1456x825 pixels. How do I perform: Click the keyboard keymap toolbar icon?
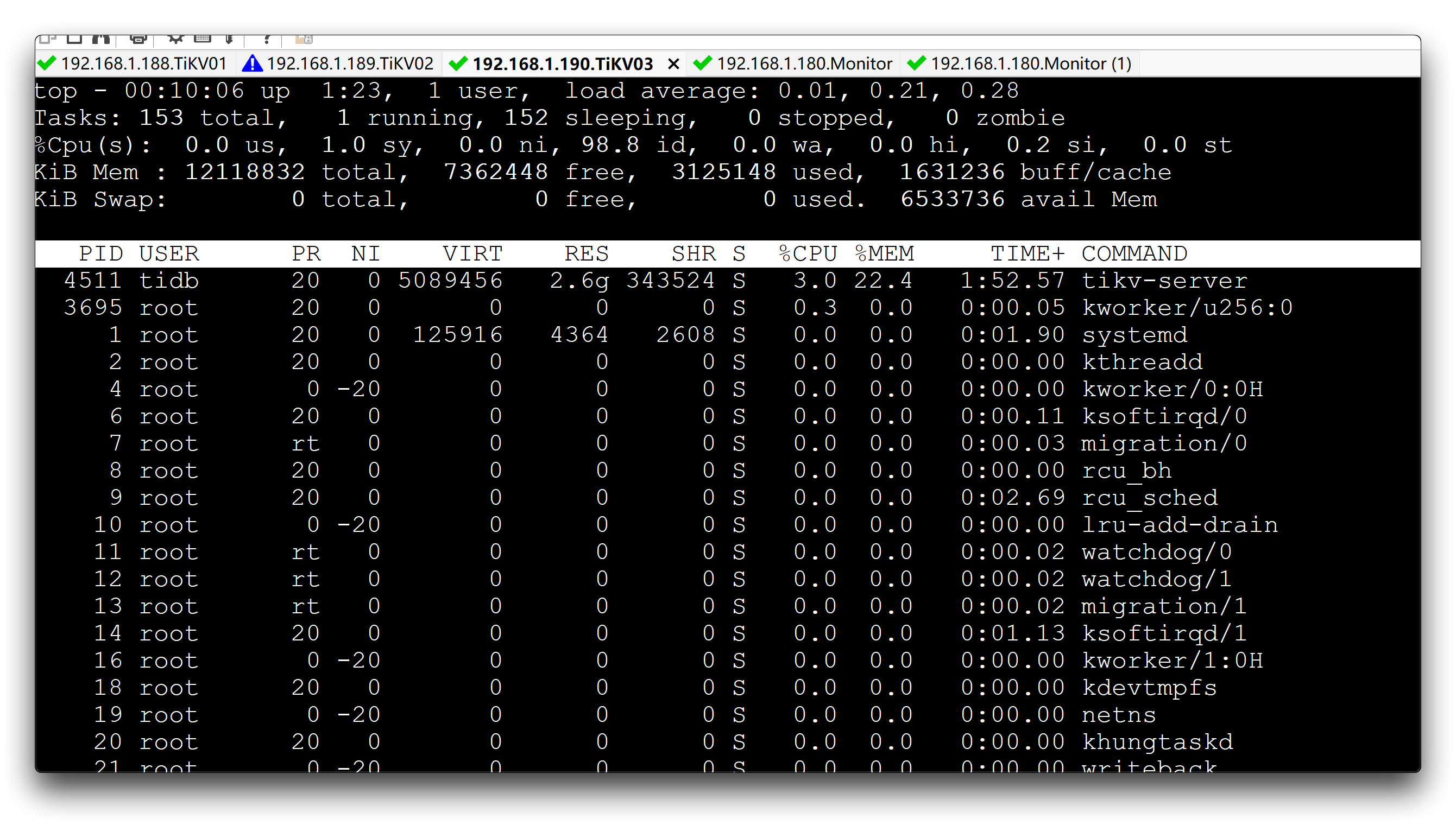[203, 39]
